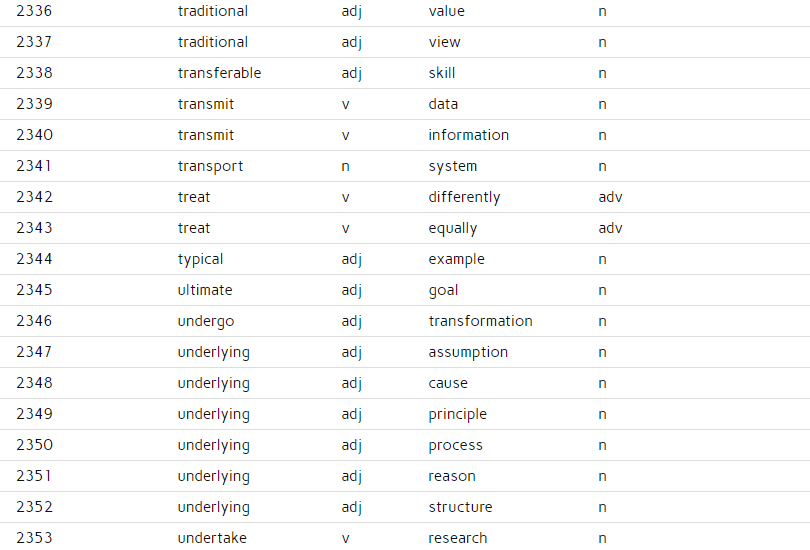Select 'ultimate' in row 2345

coord(205,290)
